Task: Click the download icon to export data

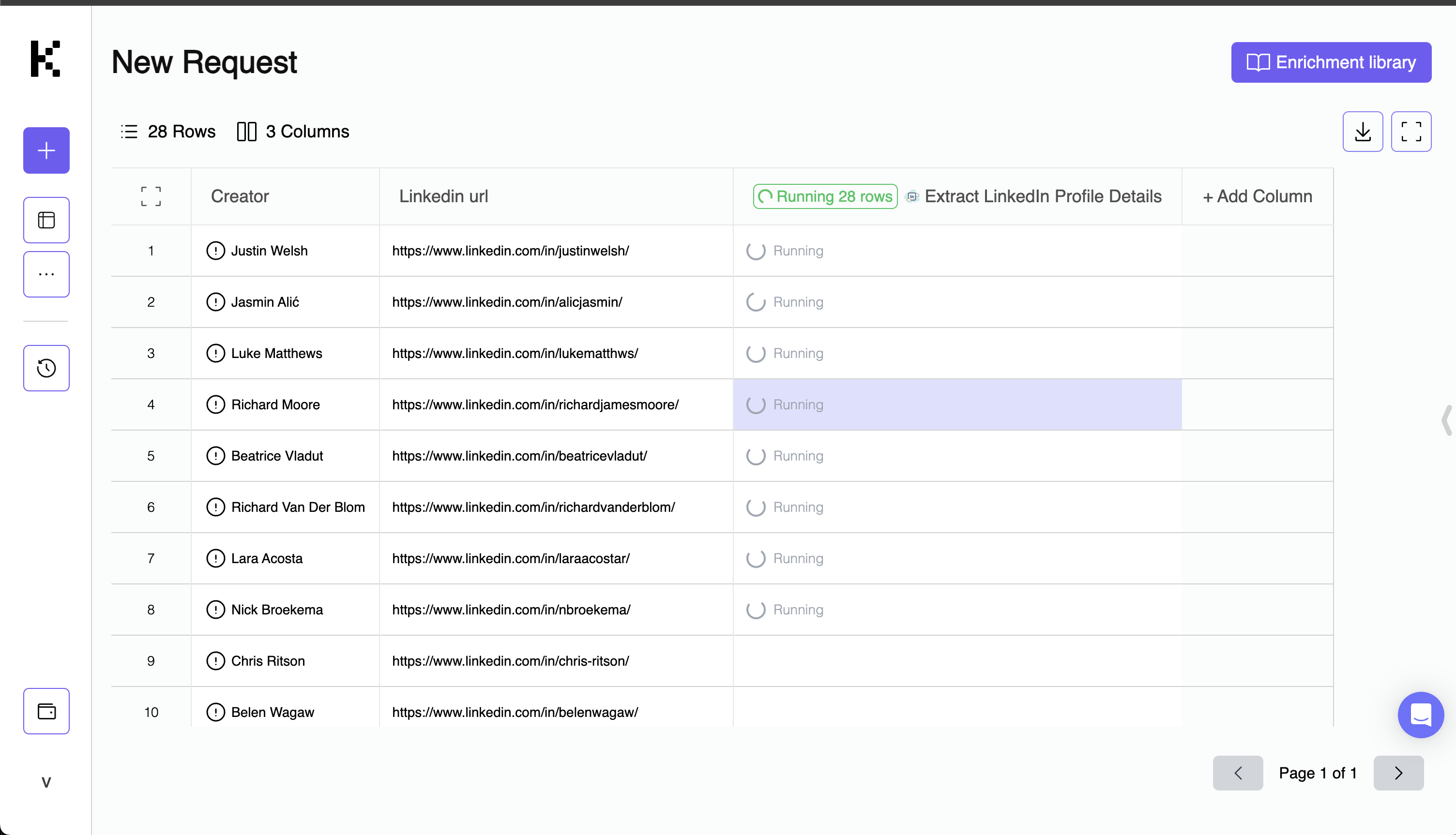Action: (x=1363, y=131)
